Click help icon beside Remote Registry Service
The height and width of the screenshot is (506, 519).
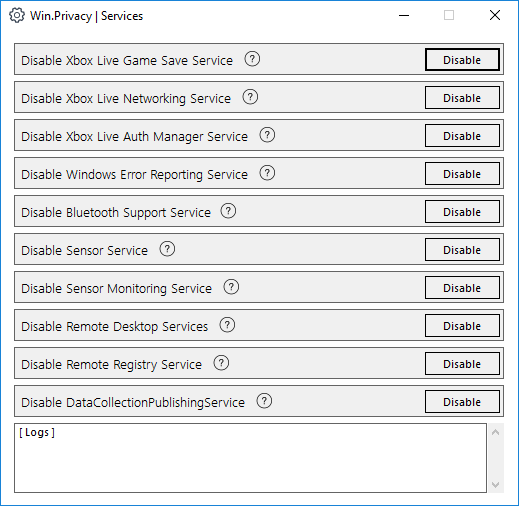coord(221,363)
